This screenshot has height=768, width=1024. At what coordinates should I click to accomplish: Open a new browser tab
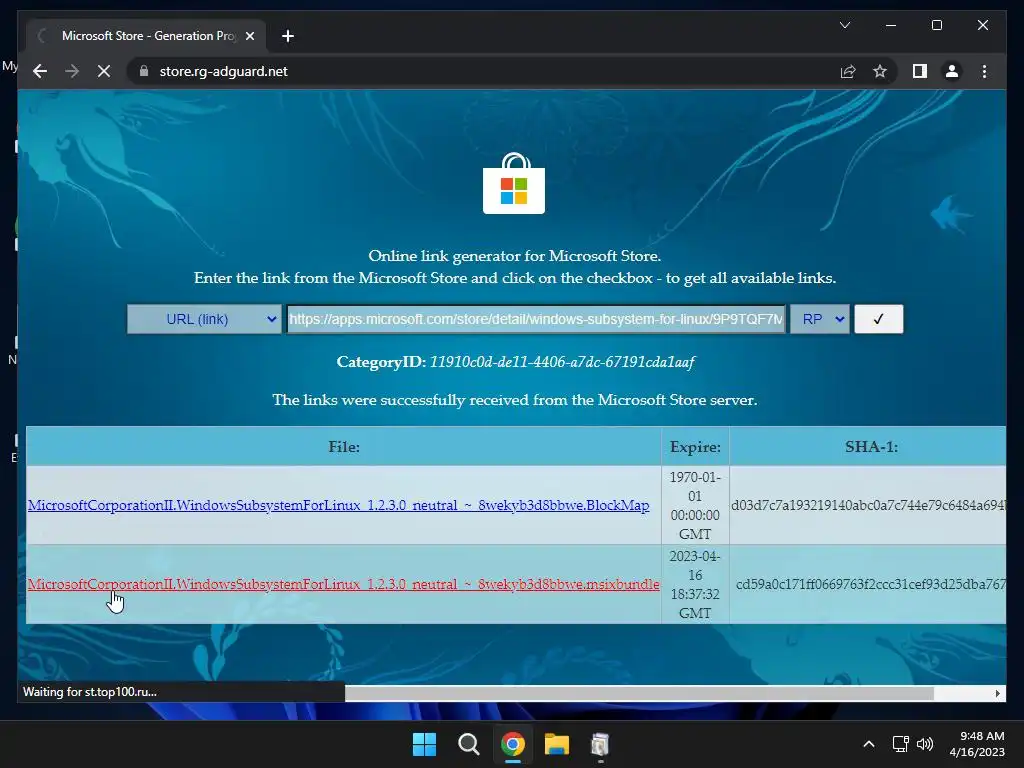(x=288, y=36)
